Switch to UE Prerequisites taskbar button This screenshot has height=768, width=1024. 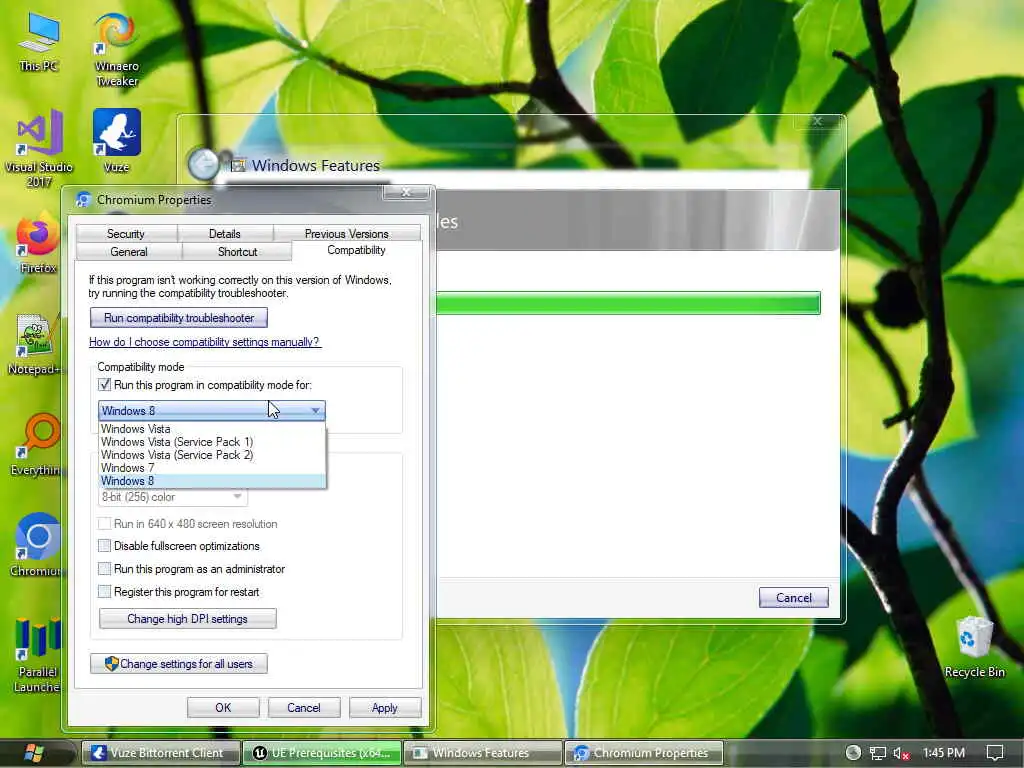322,753
